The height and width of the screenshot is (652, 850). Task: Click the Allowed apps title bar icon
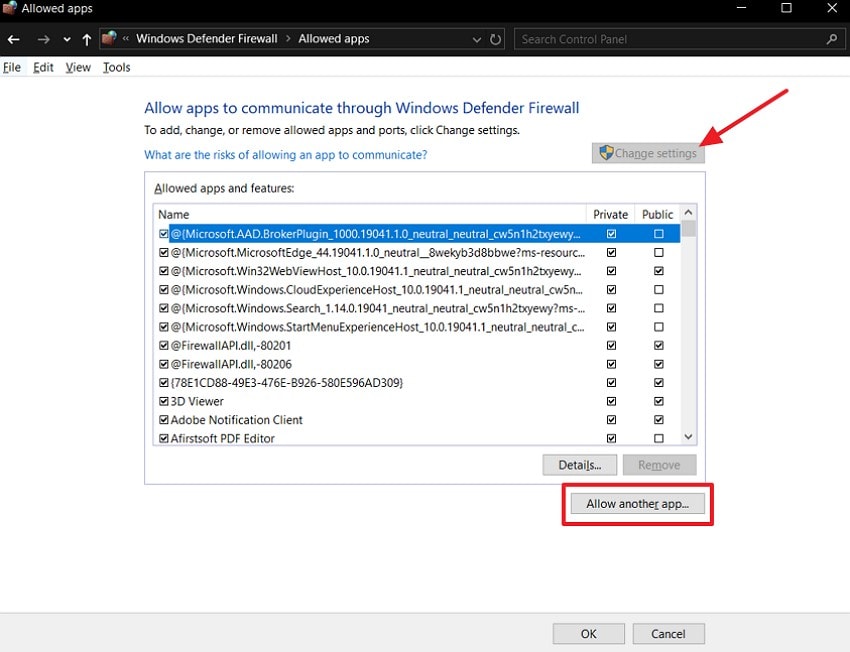10,8
